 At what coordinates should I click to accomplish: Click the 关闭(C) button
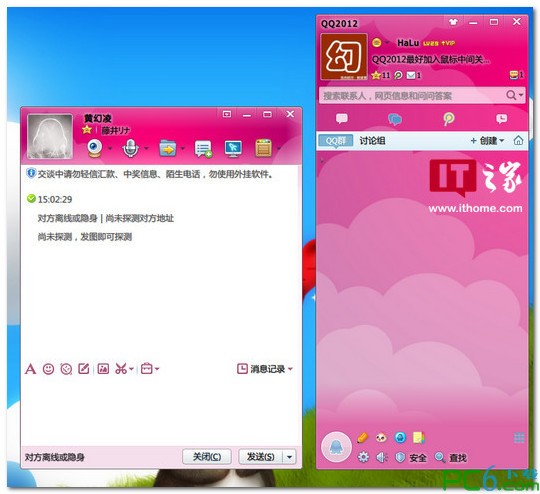coord(207,457)
